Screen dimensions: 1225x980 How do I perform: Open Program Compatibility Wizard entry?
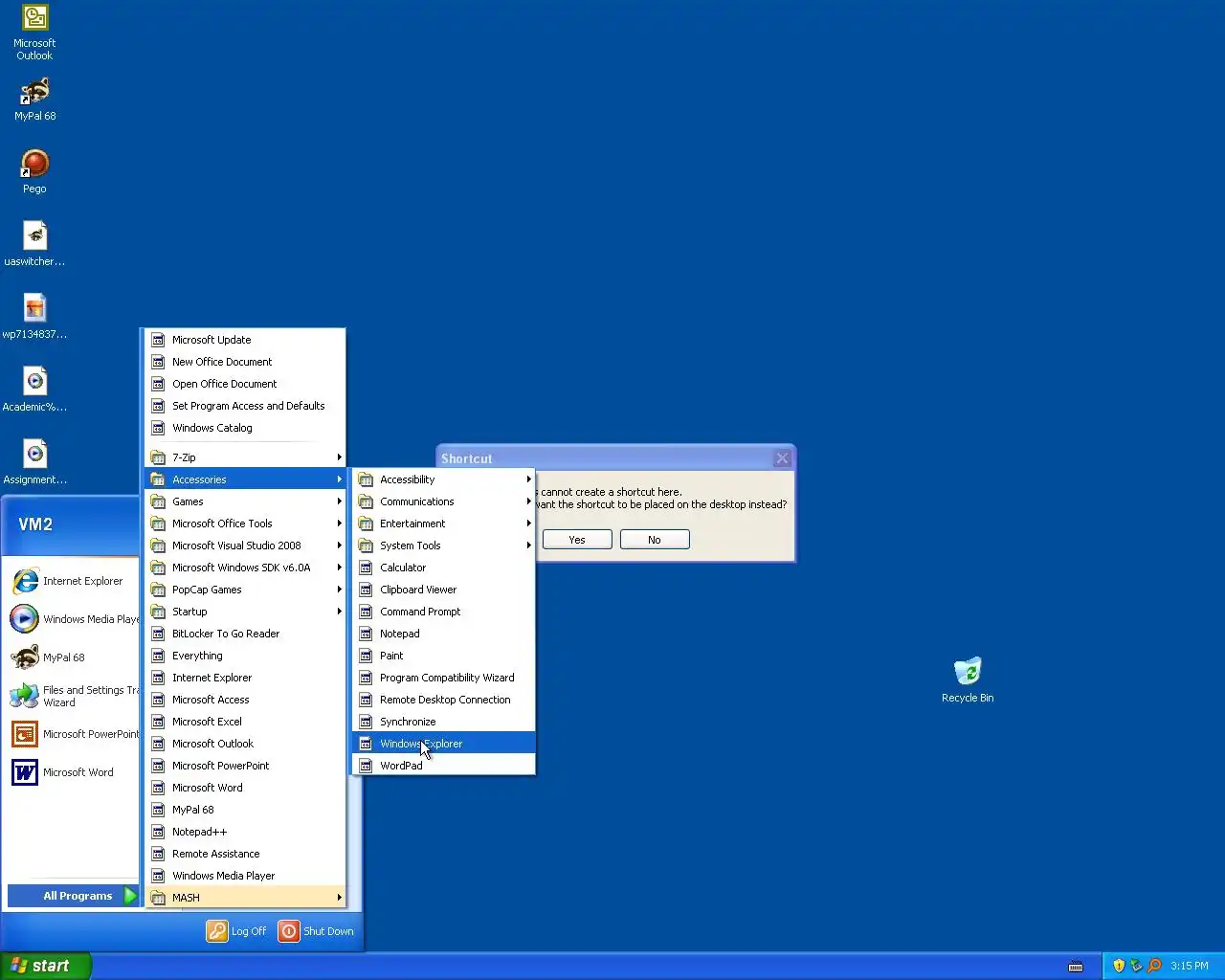tap(444, 678)
